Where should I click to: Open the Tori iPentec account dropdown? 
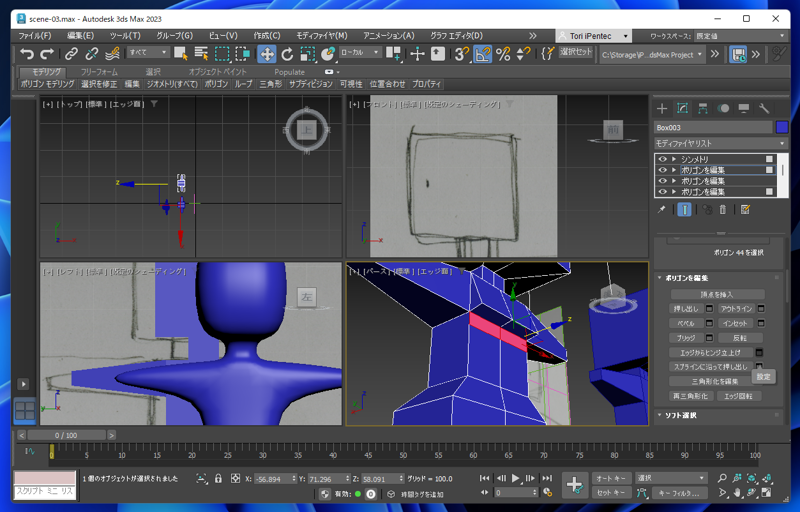tap(593, 36)
